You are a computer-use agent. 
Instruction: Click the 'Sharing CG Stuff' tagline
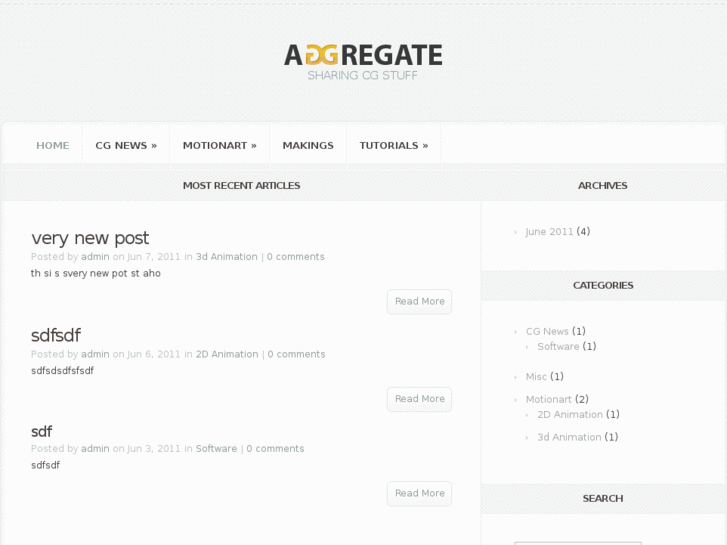363,76
